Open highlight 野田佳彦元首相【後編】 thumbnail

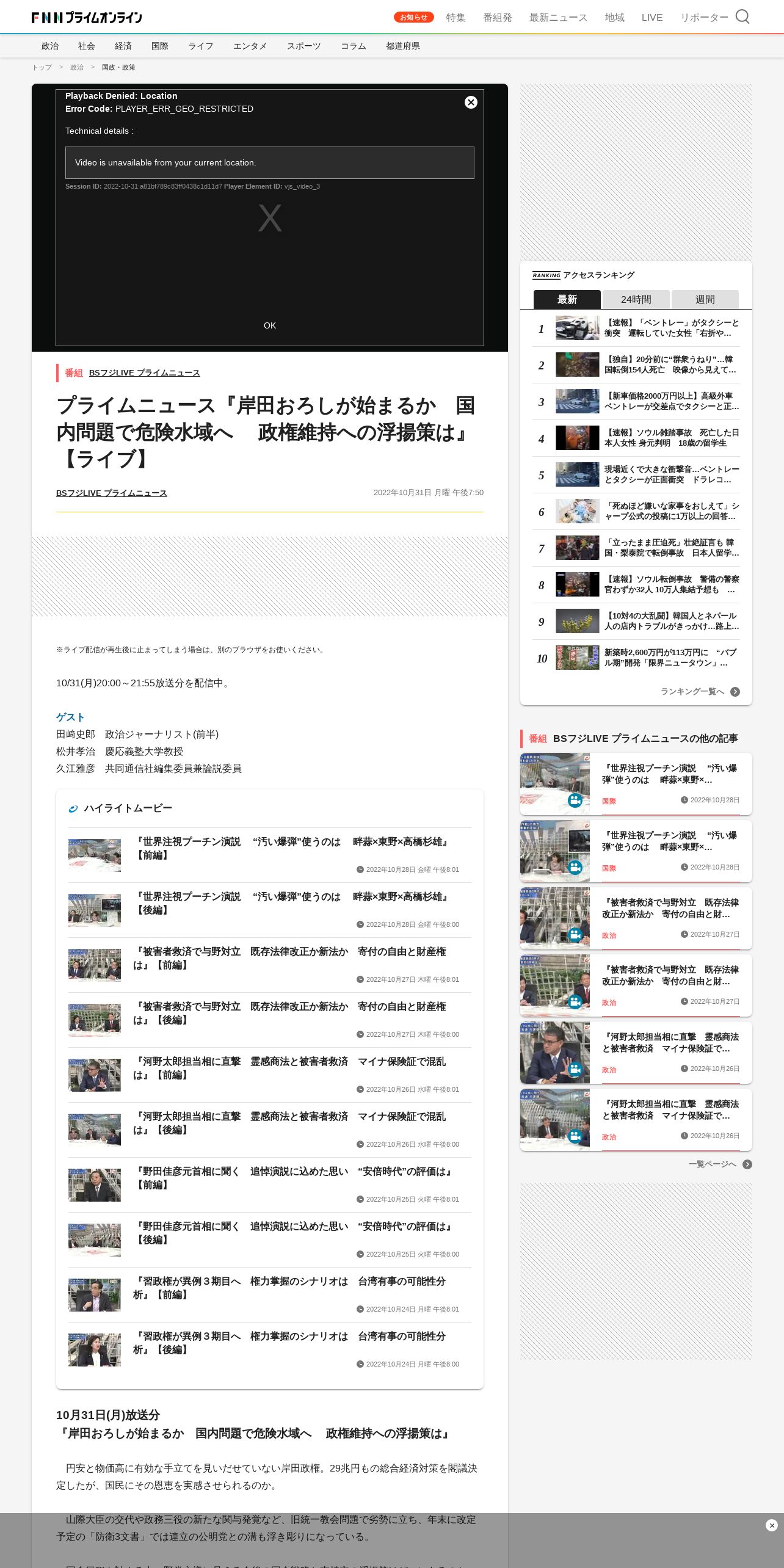point(95,1240)
